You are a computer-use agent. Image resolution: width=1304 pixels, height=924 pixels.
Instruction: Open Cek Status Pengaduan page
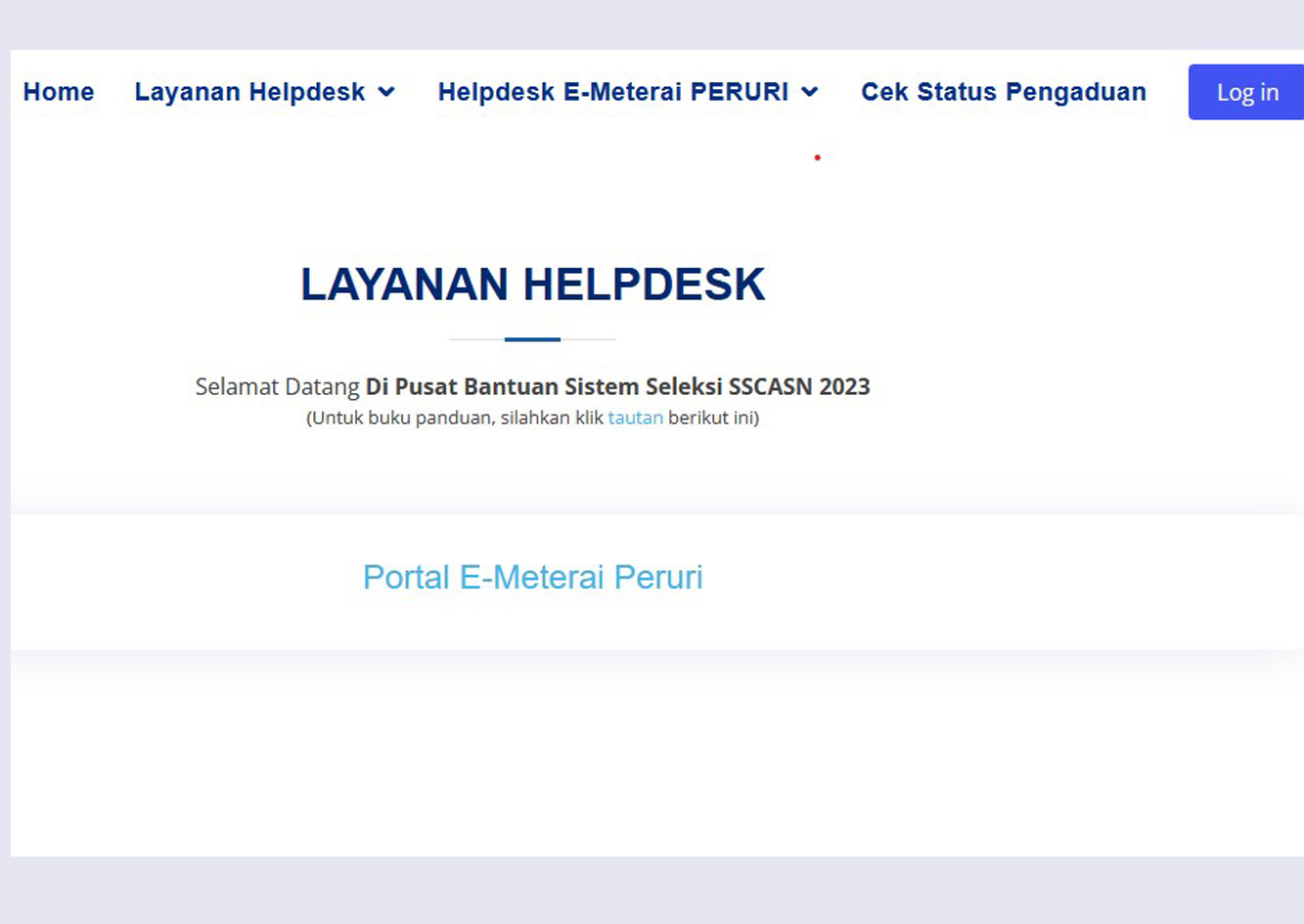(x=1004, y=92)
